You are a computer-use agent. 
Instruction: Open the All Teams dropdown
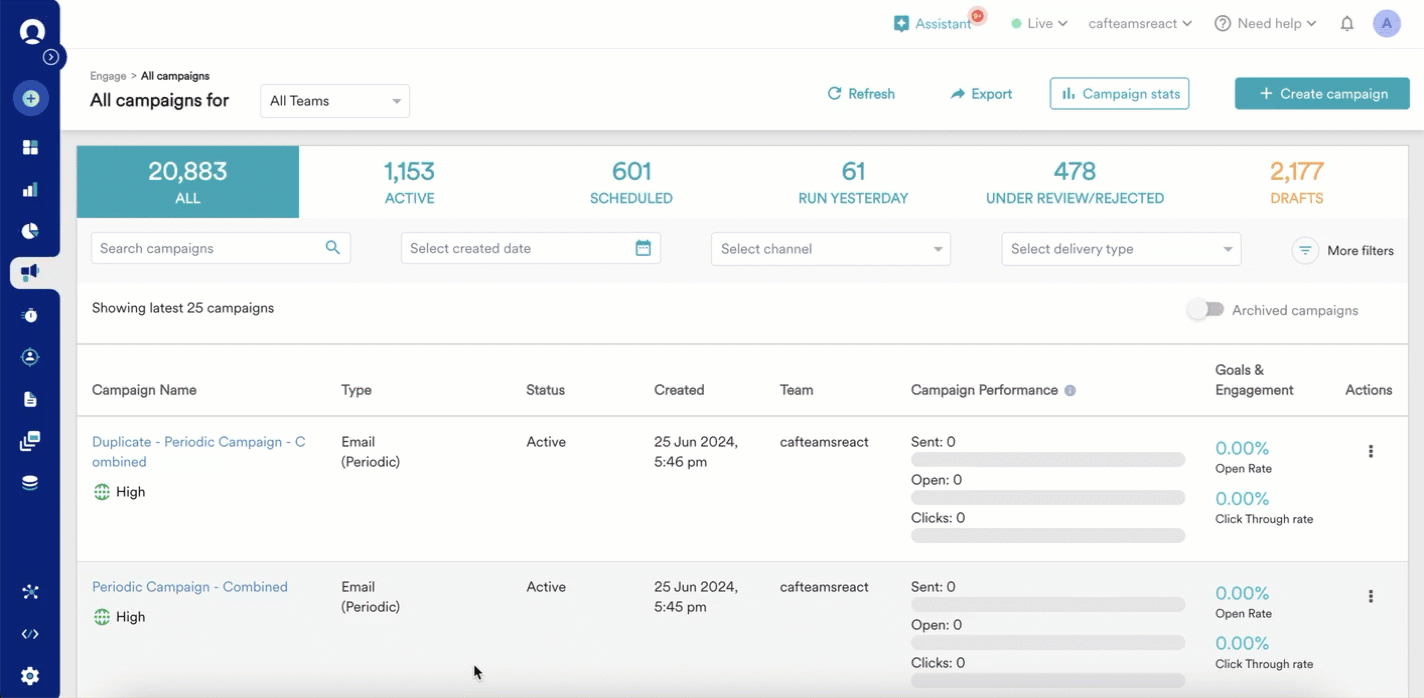(335, 101)
